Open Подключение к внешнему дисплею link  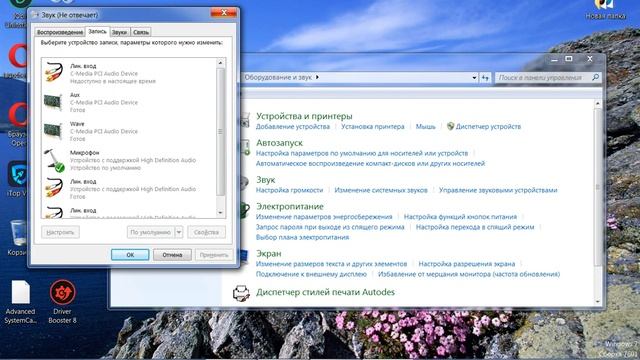pyautogui.click(x=311, y=274)
